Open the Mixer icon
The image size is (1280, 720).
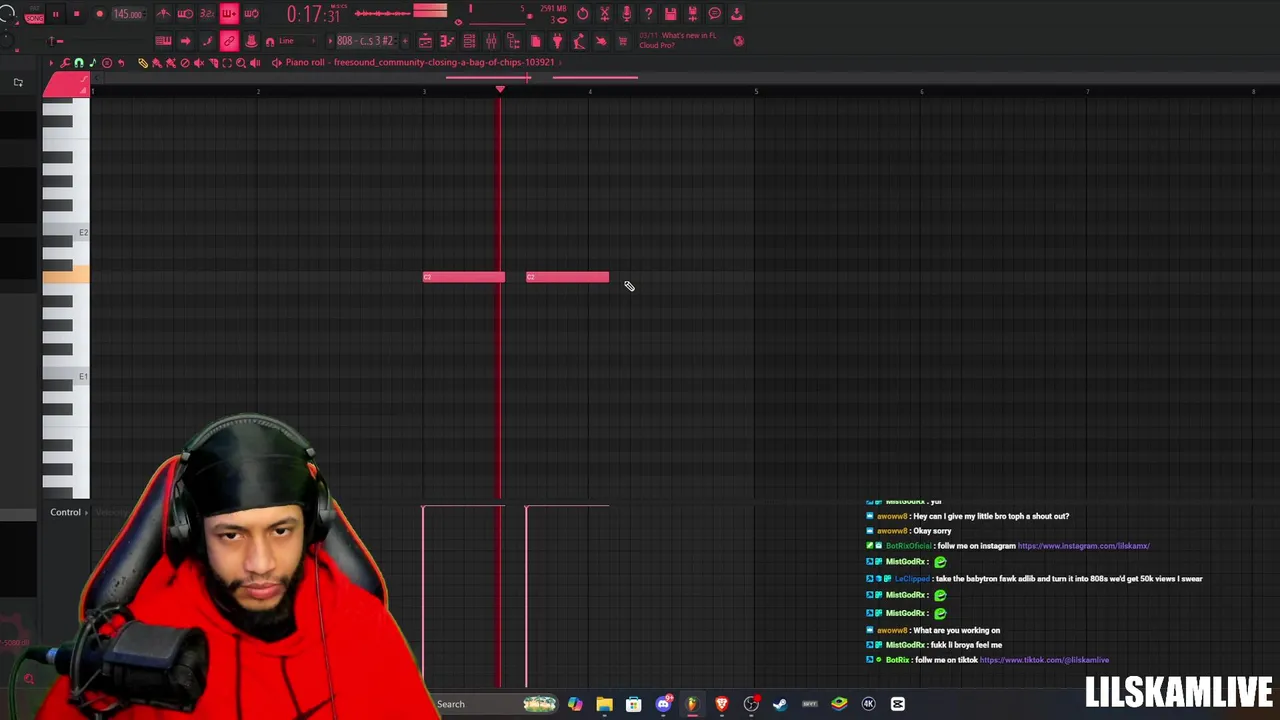(491, 41)
